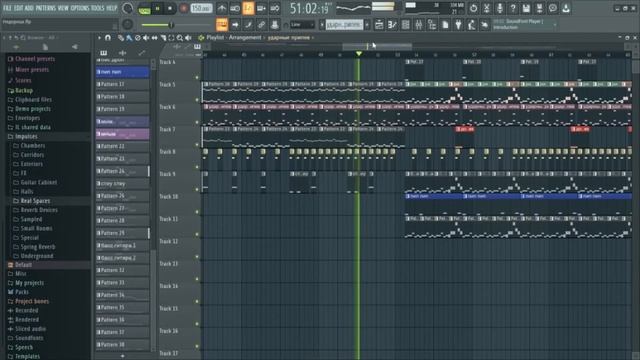The width and height of the screenshot is (640, 360).
Task: Click the render/export audio icon
Action: tap(539, 8)
